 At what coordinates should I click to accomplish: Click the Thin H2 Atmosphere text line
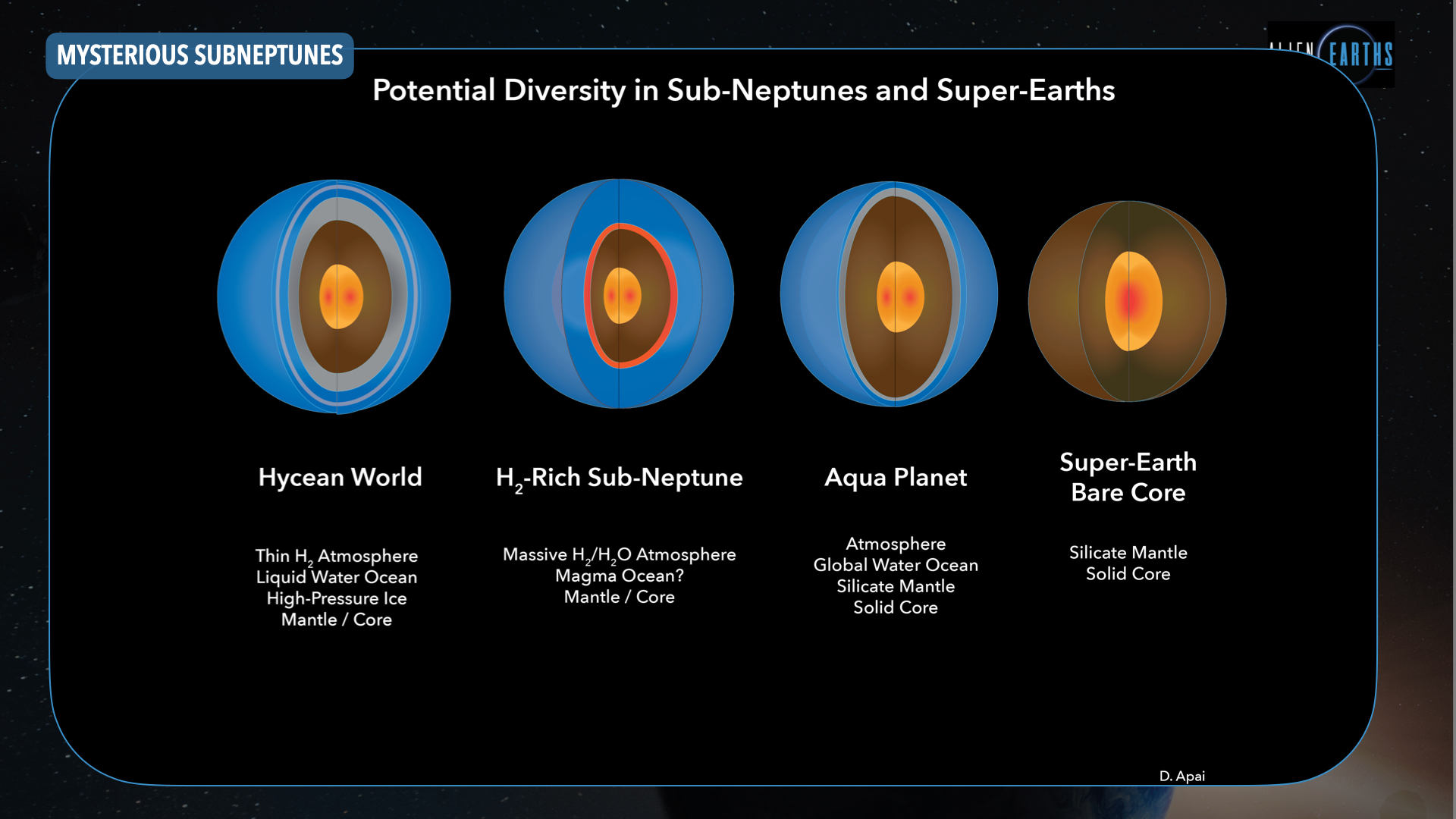click(337, 556)
